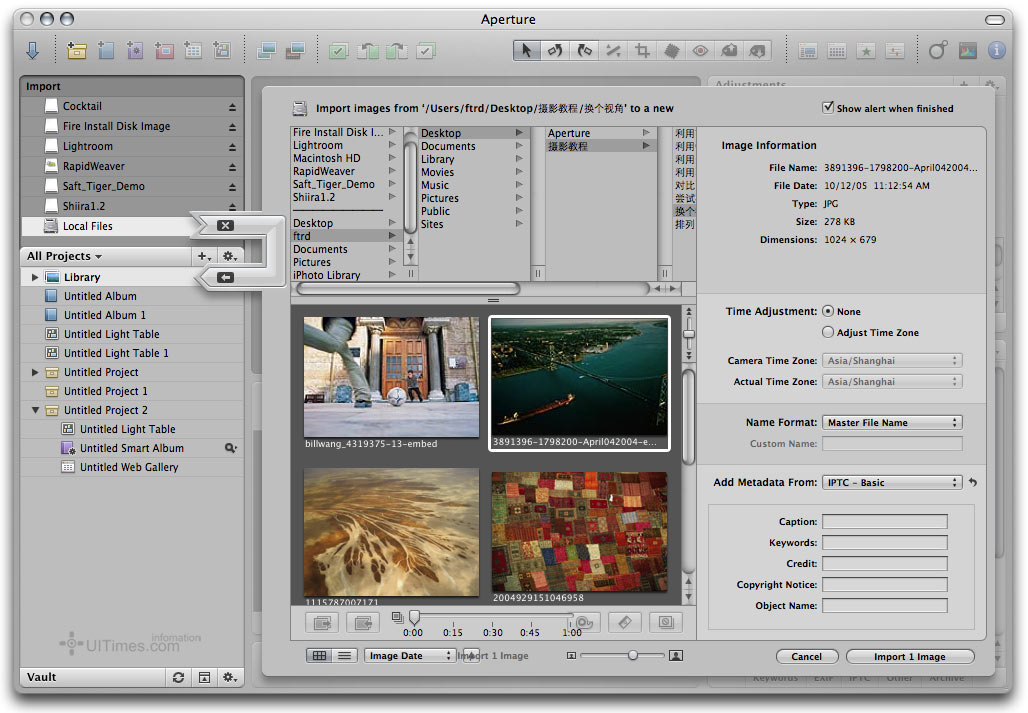Open the Add Metadata From dropdown
The width and height of the screenshot is (1028, 713).
coord(892,482)
